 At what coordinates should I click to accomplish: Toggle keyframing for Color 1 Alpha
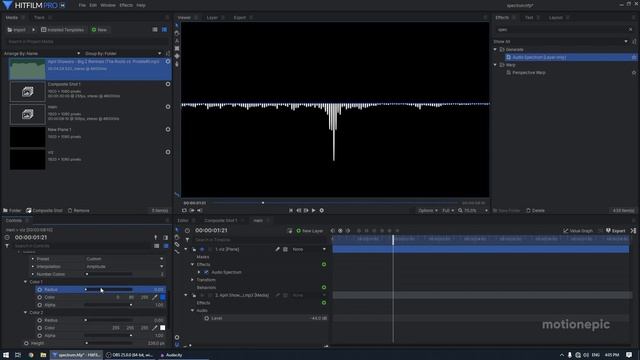pyautogui.click(x=40, y=305)
